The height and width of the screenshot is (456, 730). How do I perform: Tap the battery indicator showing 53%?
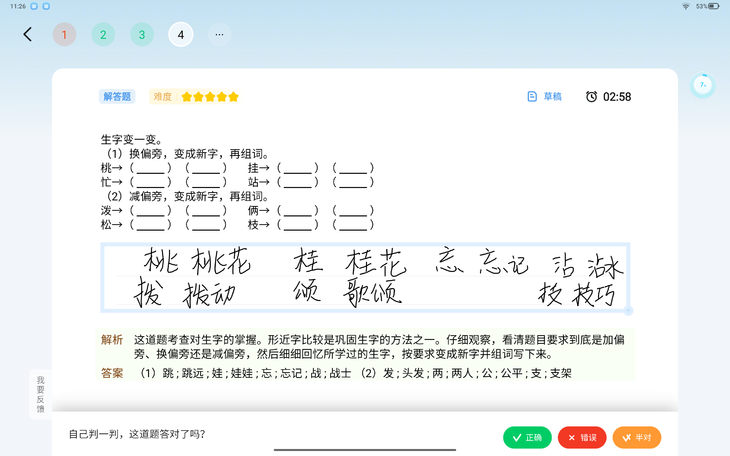click(712, 6)
